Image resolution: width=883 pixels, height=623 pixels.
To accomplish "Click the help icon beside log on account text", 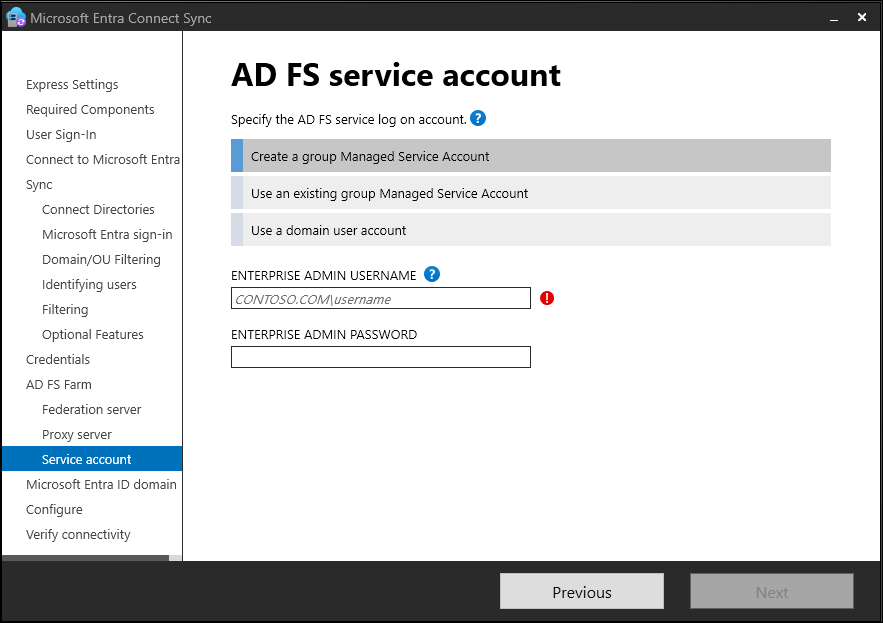I will (x=478, y=119).
